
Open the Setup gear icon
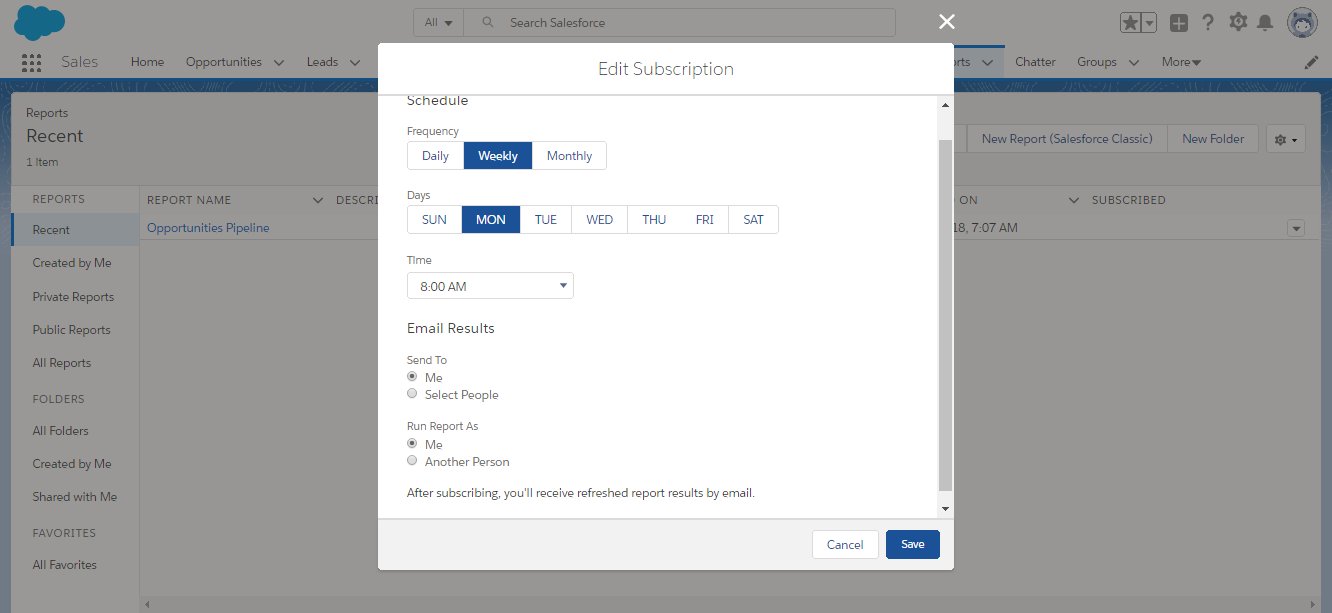[x=1238, y=23]
